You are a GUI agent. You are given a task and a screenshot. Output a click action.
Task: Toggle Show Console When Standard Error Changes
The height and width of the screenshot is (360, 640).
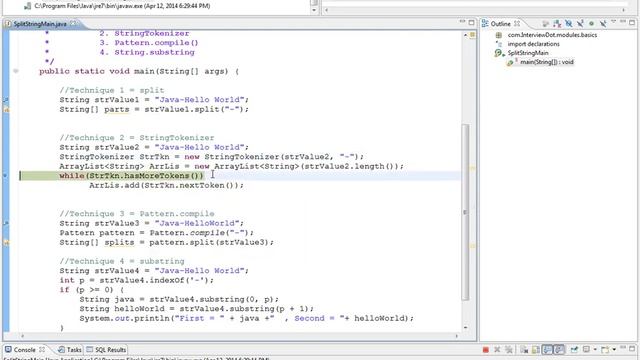pyautogui.click(x=559, y=350)
